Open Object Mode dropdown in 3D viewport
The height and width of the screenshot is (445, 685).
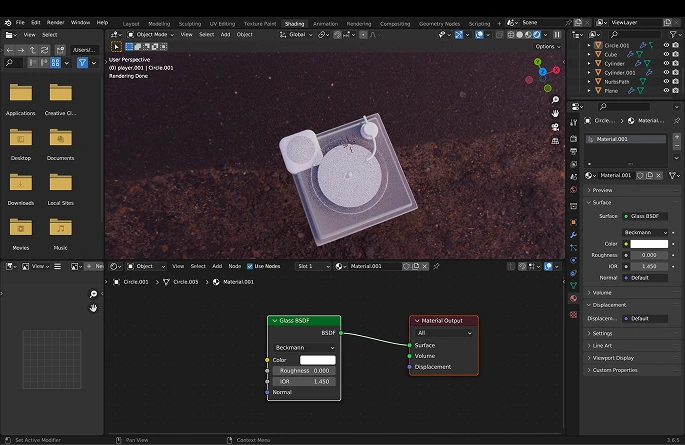click(x=151, y=34)
